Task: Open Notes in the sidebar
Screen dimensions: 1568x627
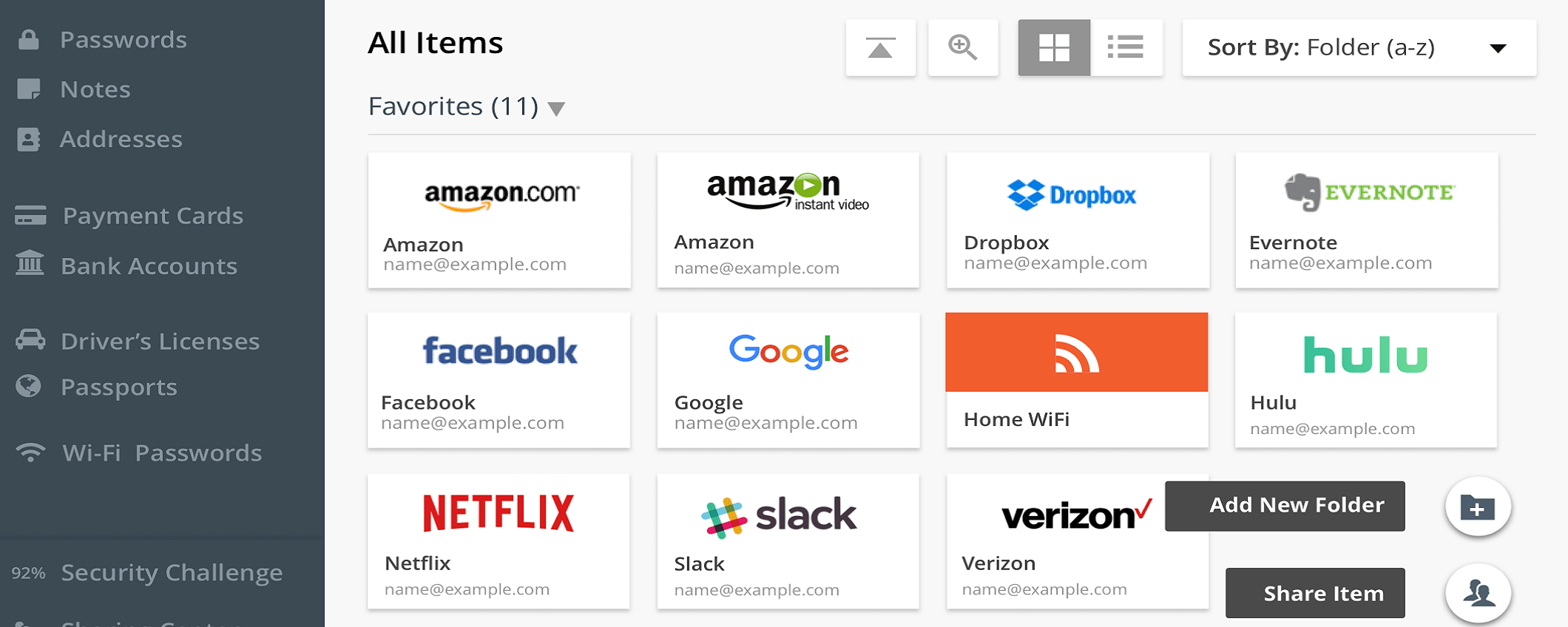Action: (x=95, y=89)
